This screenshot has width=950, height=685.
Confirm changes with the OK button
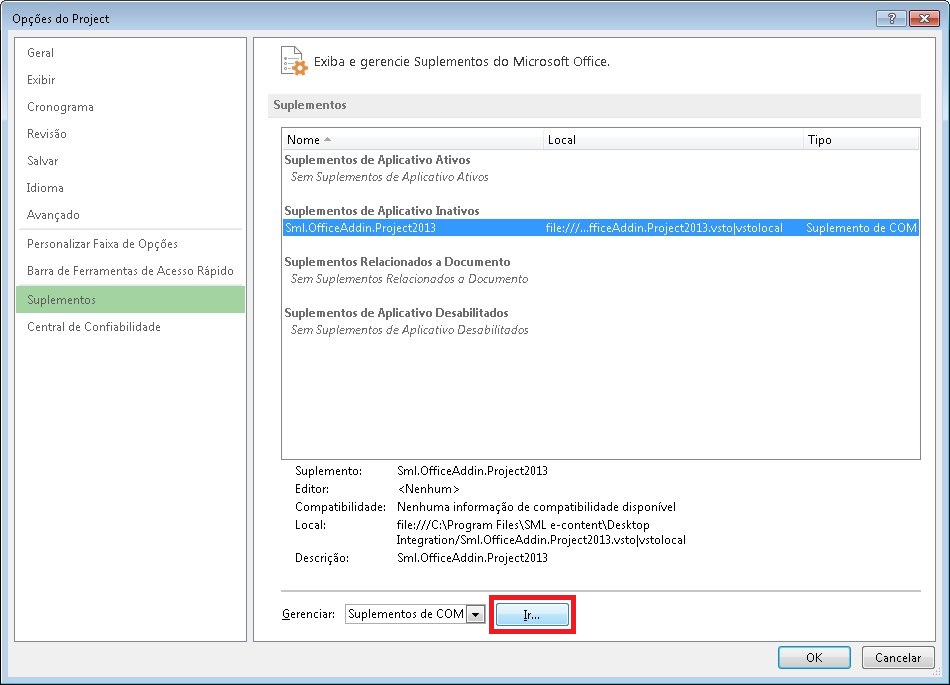(x=813, y=657)
